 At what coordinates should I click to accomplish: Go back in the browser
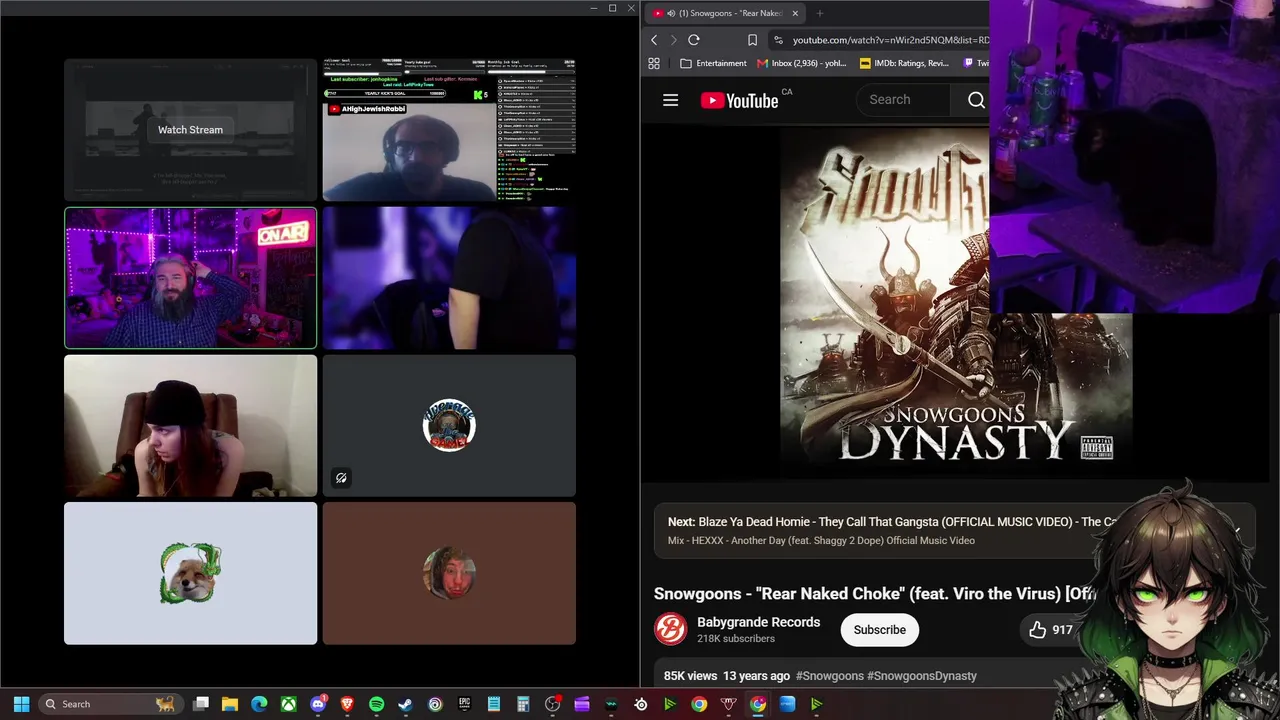pyautogui.click(x=654, y=40)
